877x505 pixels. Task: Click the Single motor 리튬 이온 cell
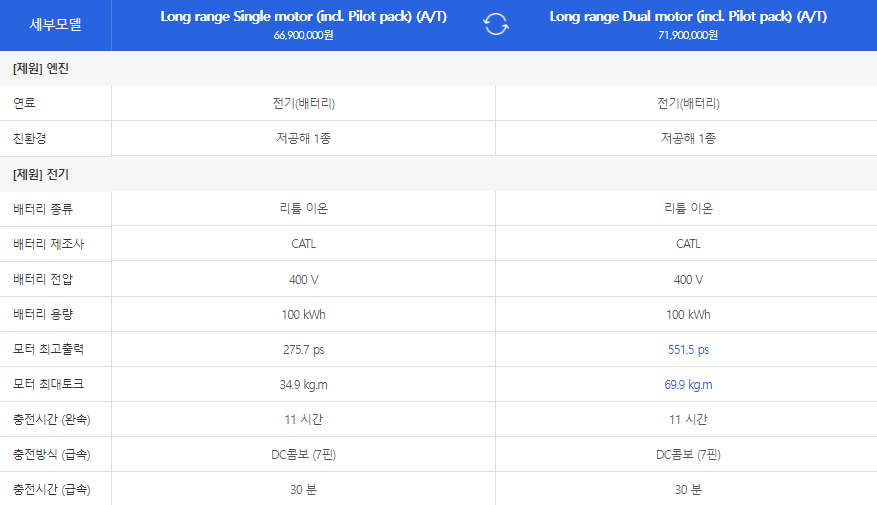click(304, 209)
